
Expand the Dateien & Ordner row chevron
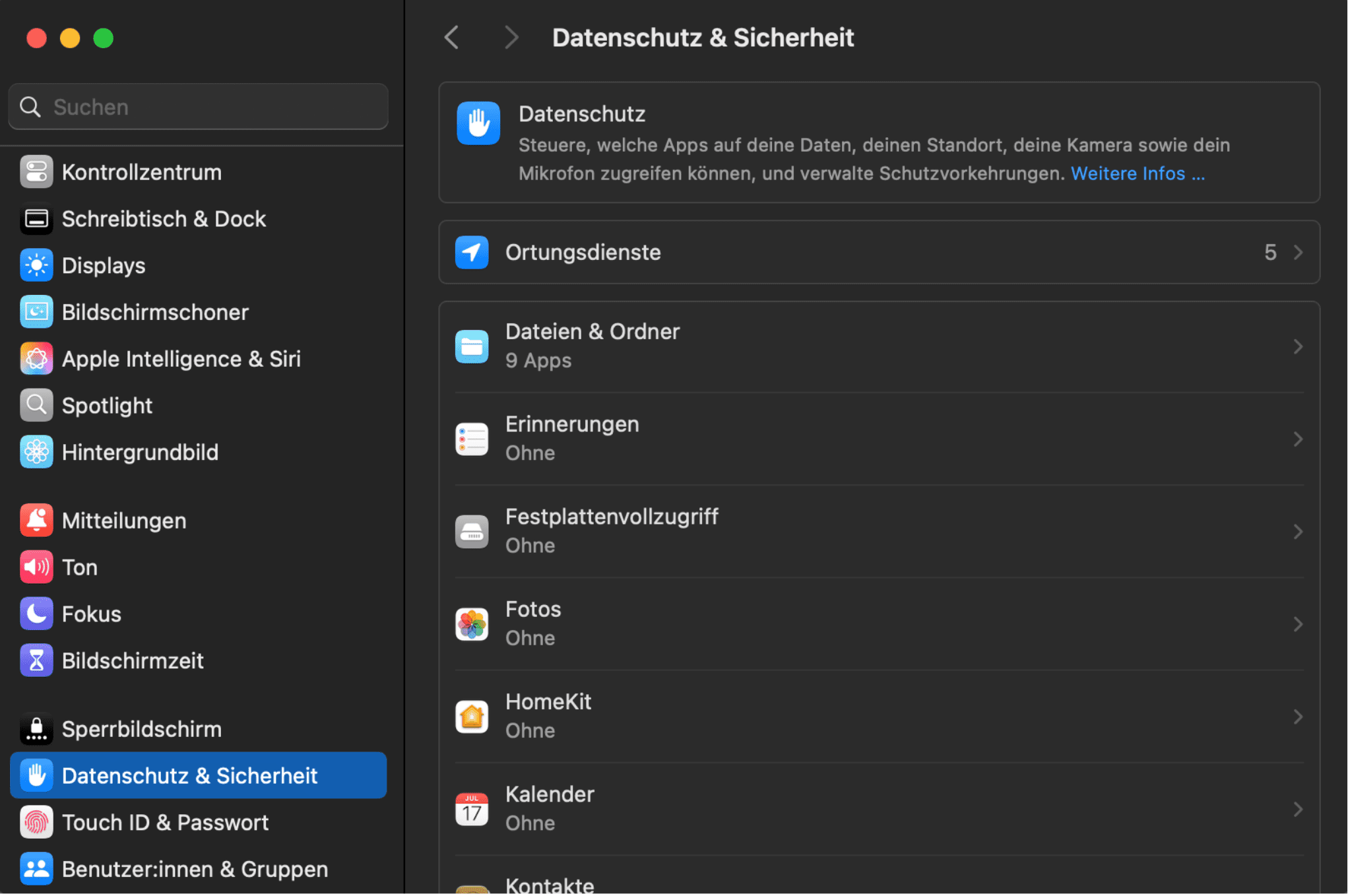pos(1298,346)
